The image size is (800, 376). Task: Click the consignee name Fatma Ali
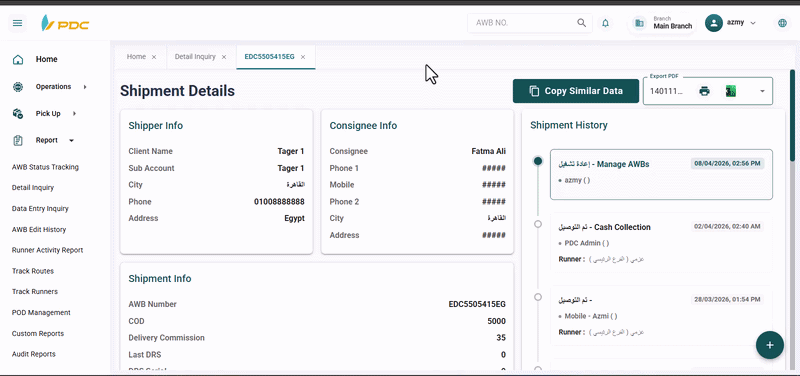coord(489,152)
